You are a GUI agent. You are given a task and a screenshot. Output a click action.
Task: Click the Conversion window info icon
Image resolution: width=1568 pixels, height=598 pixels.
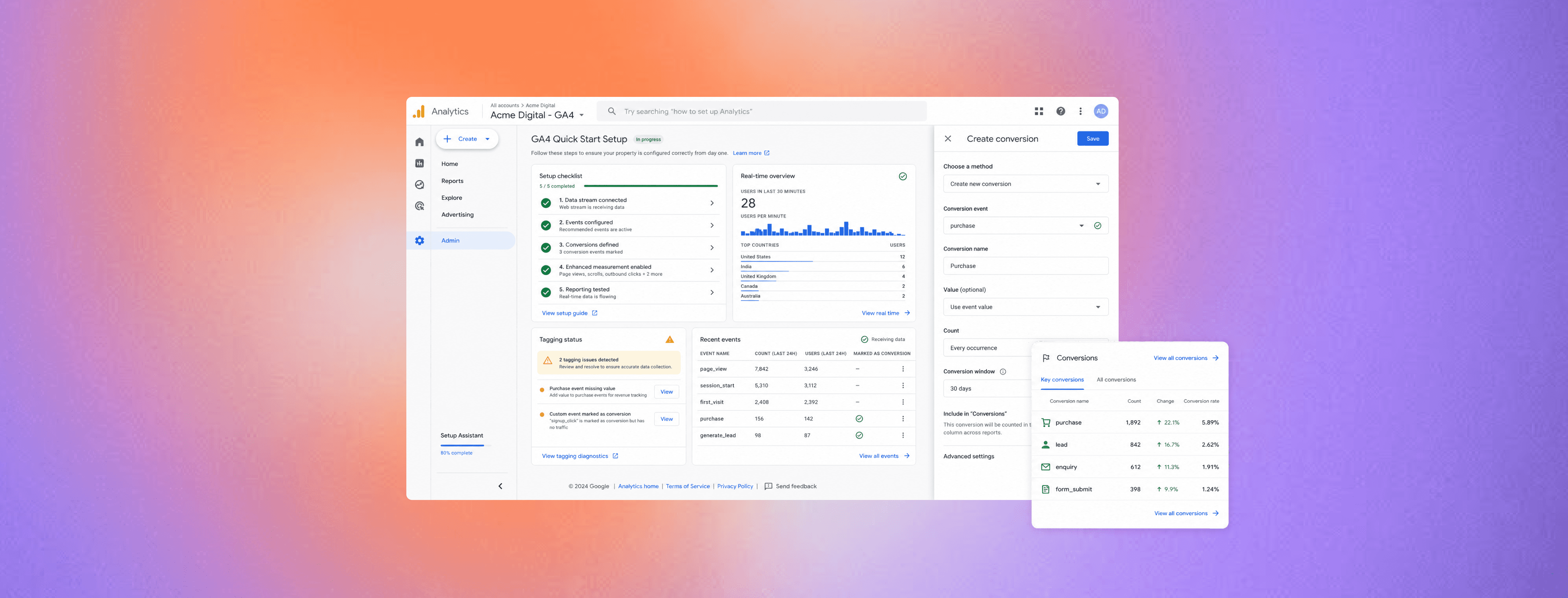[1003, 372]
